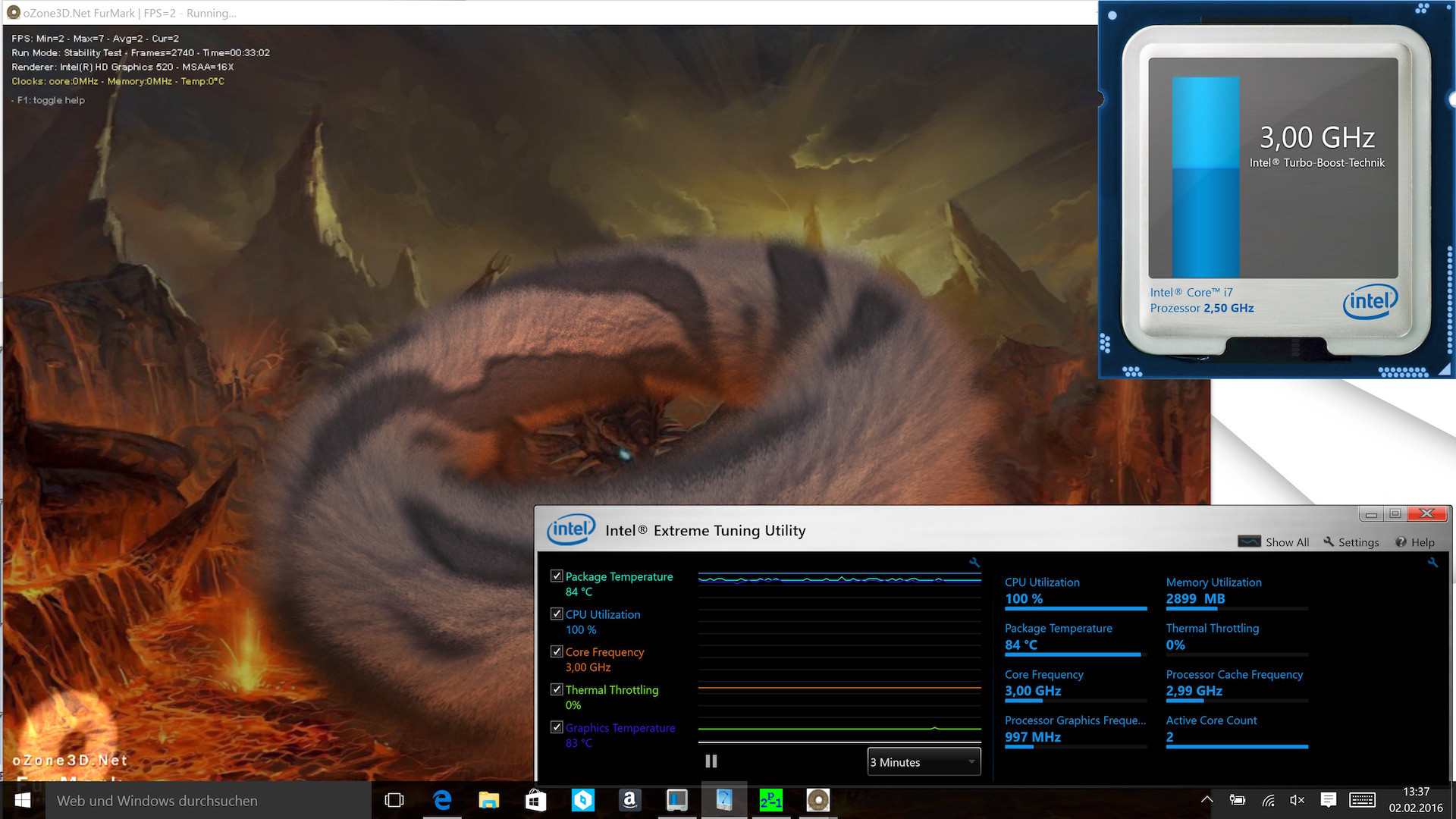Click the FurMark window title bar icon
This screenshot has height=819, width=1456.
(x=13, y=13)
